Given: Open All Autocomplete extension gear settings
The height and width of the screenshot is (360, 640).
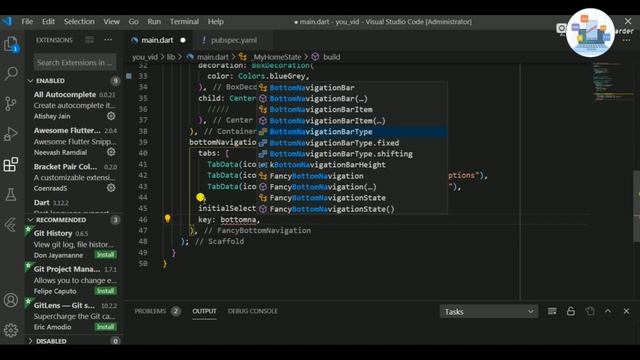Looking at the screenshot, I should 111,116.
